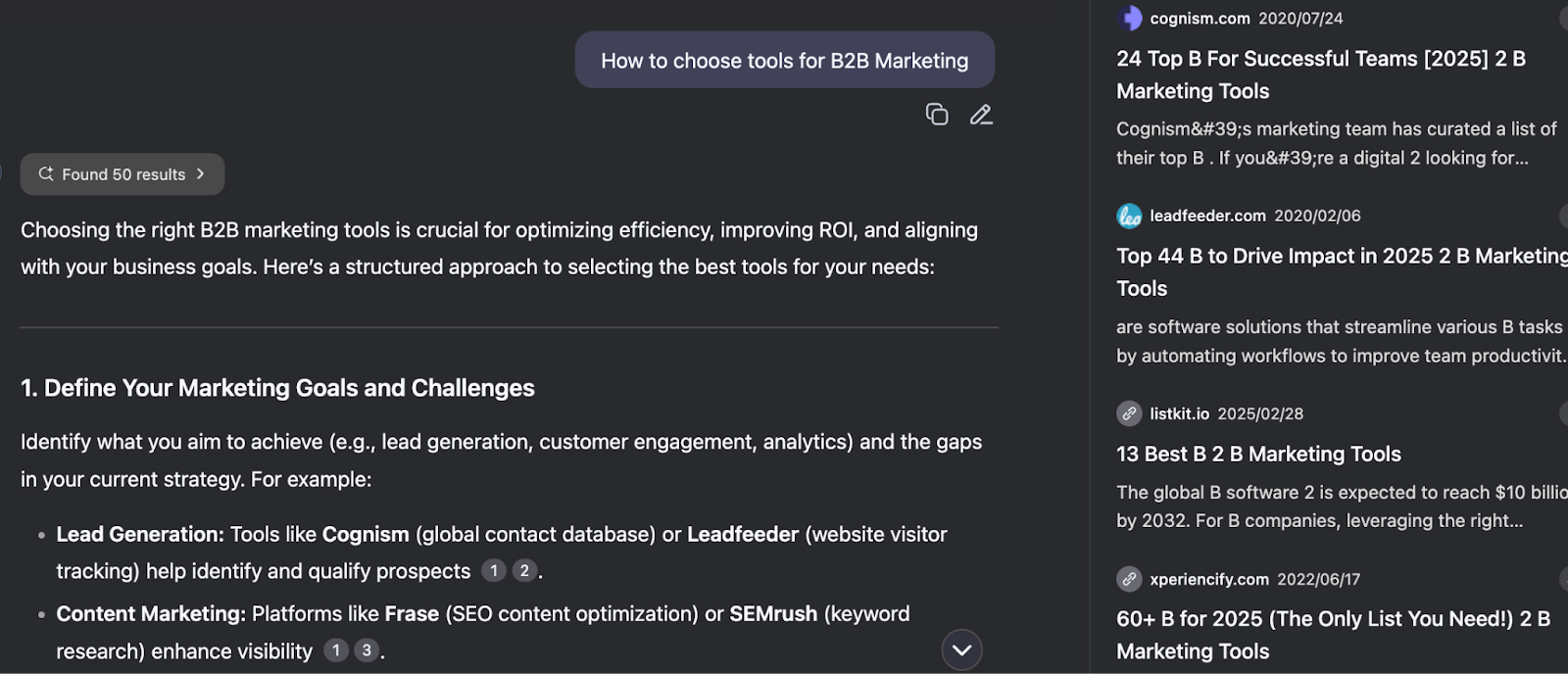Viewport: 1568px width, 674px height.
Task: Open '60+ B for 2025' result title
Action: click(1333, 635)
